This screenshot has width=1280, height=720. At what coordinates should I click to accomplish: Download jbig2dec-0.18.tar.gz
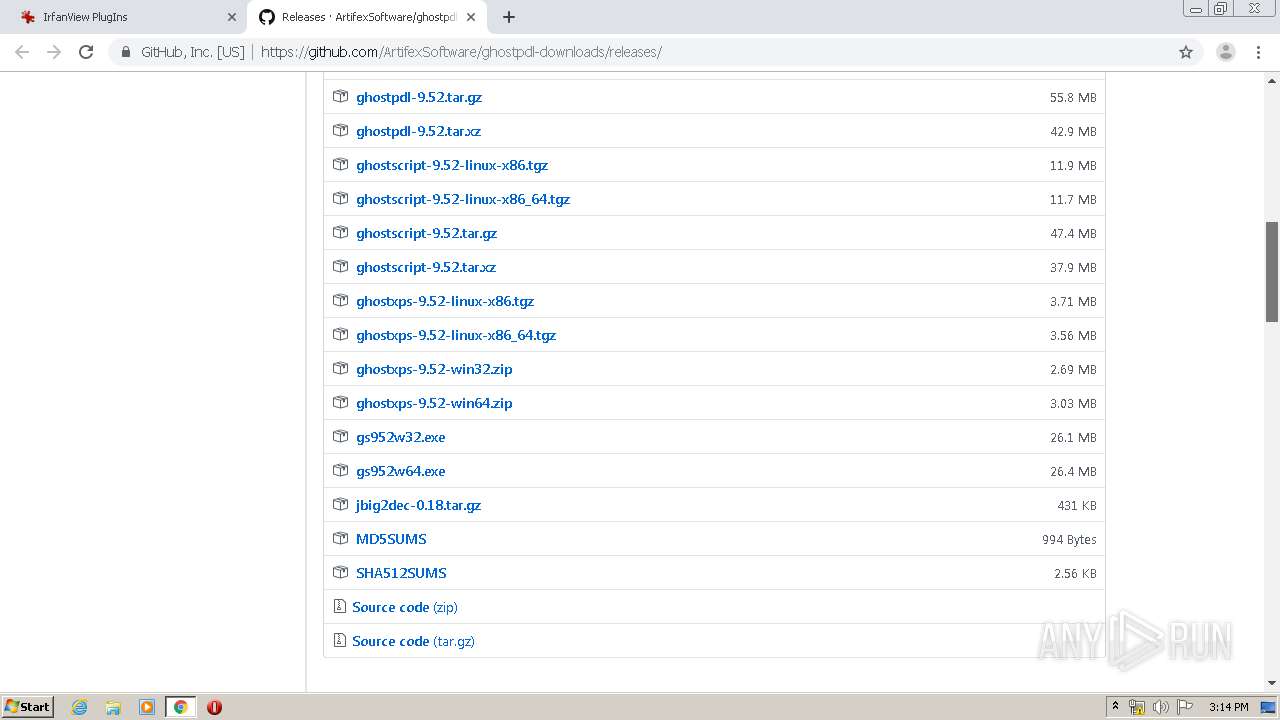(x=418, y=505)
